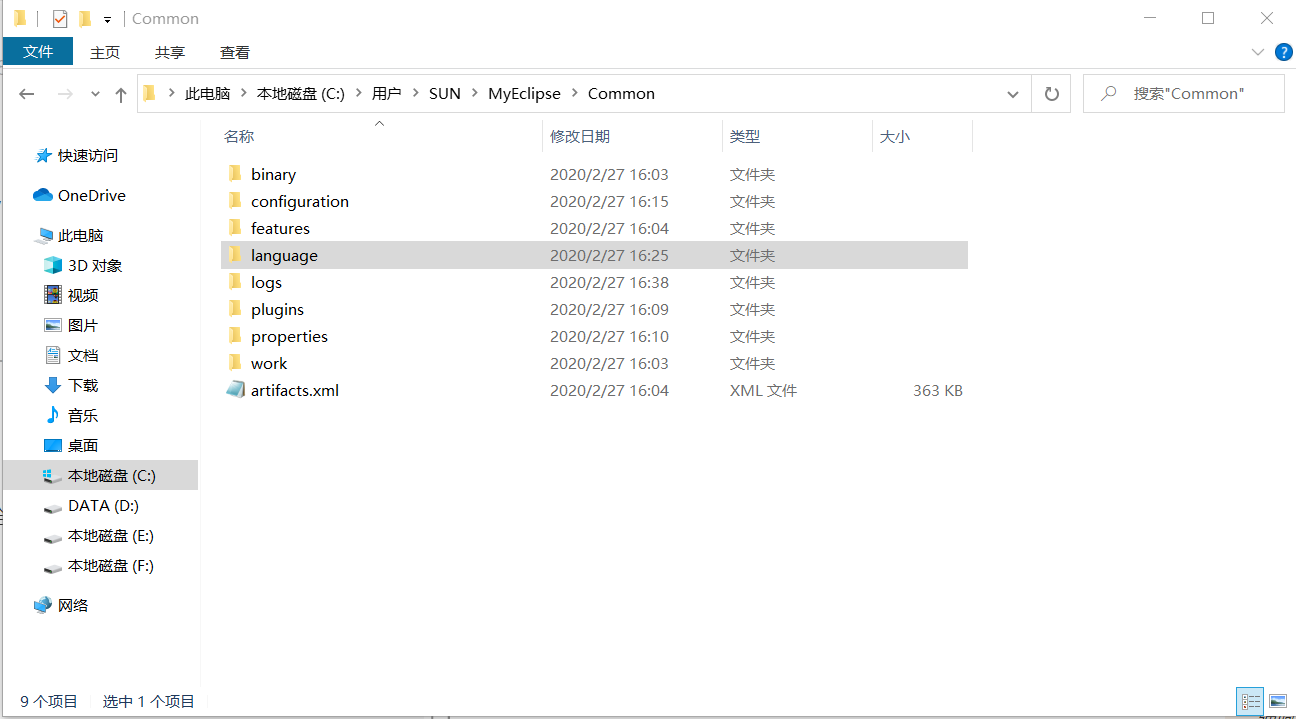This screenshot has width=1296, height=719.
Task: Expand chevron after 此电脑 in path
Action: 243,93
